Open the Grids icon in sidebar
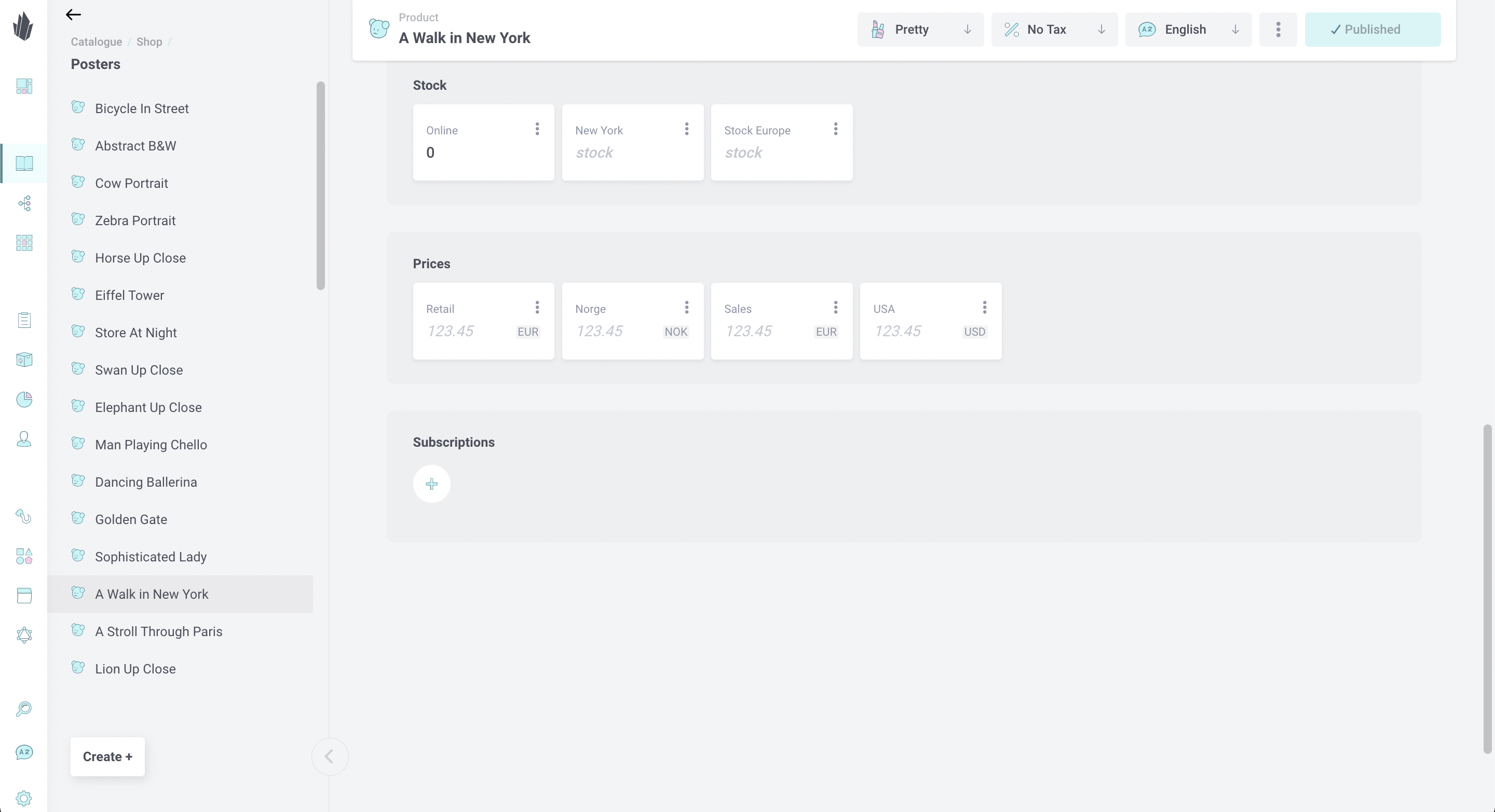1495x812 pixels. click(24, 242)
